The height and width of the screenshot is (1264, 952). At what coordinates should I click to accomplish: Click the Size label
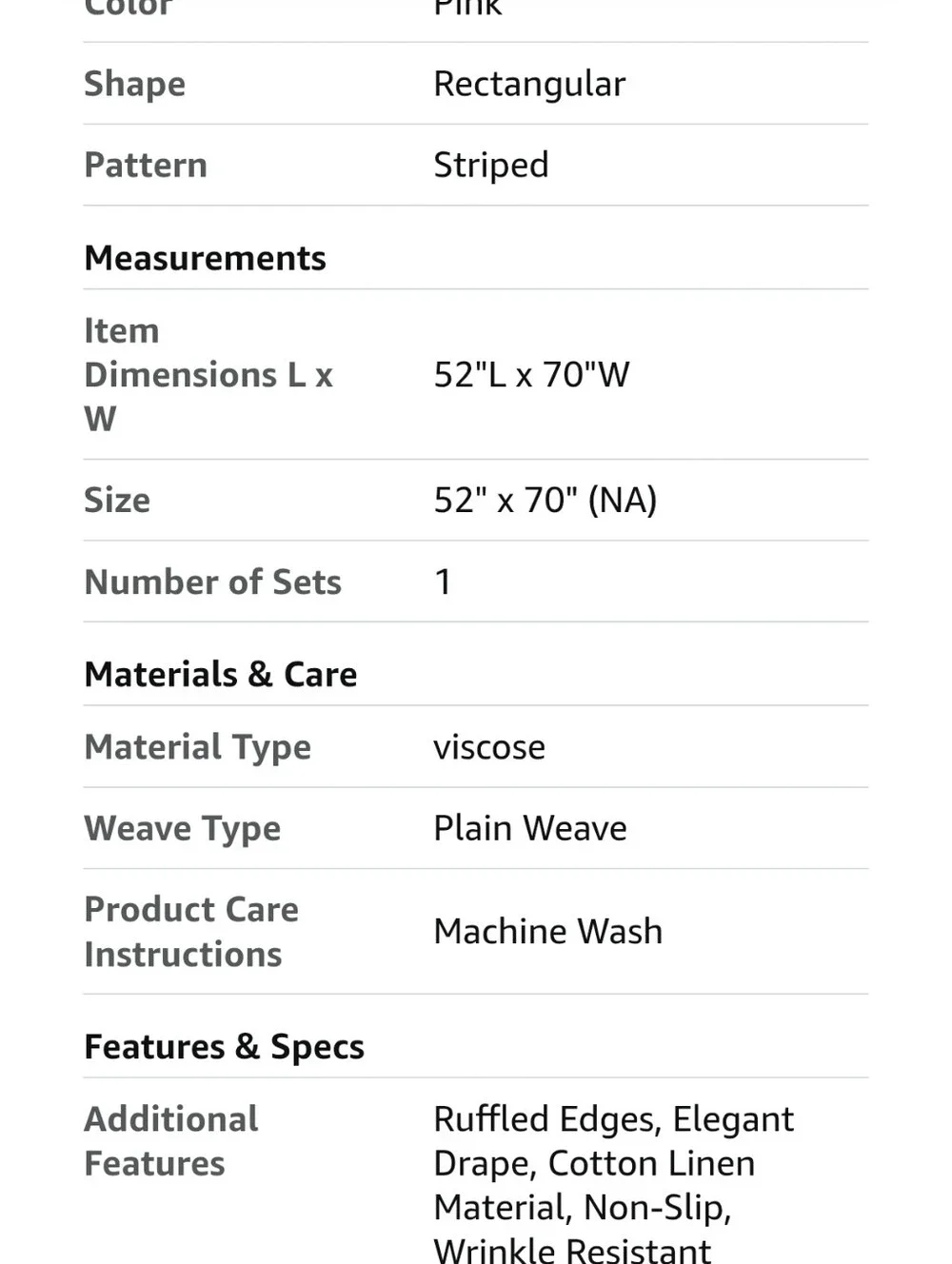coord(117,500)
